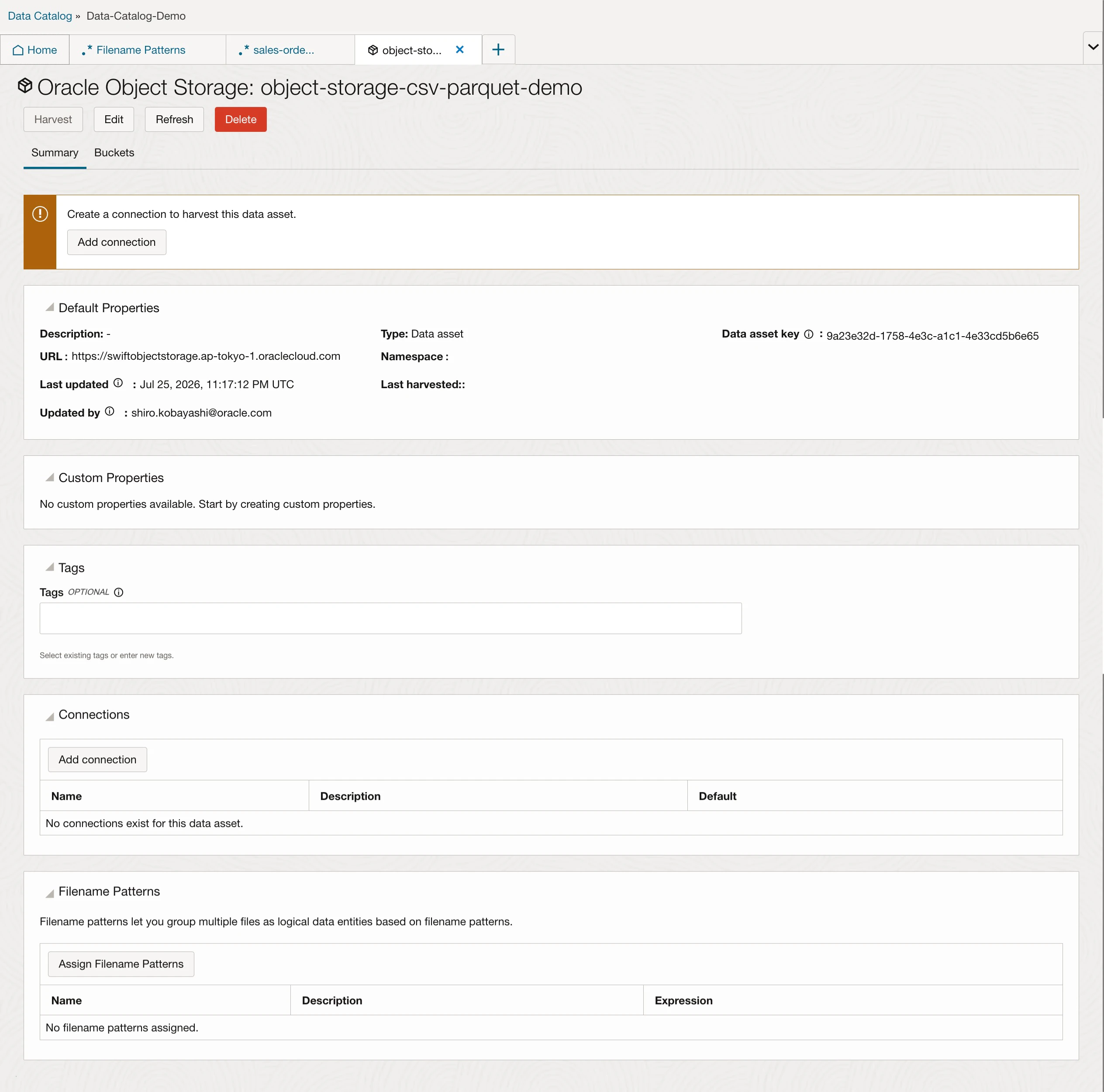Switch to the sales-orde... tab
Image resolution: width=1104 pixels, height=1092 pixels.
pyautogui.click(x=290, y=50)
